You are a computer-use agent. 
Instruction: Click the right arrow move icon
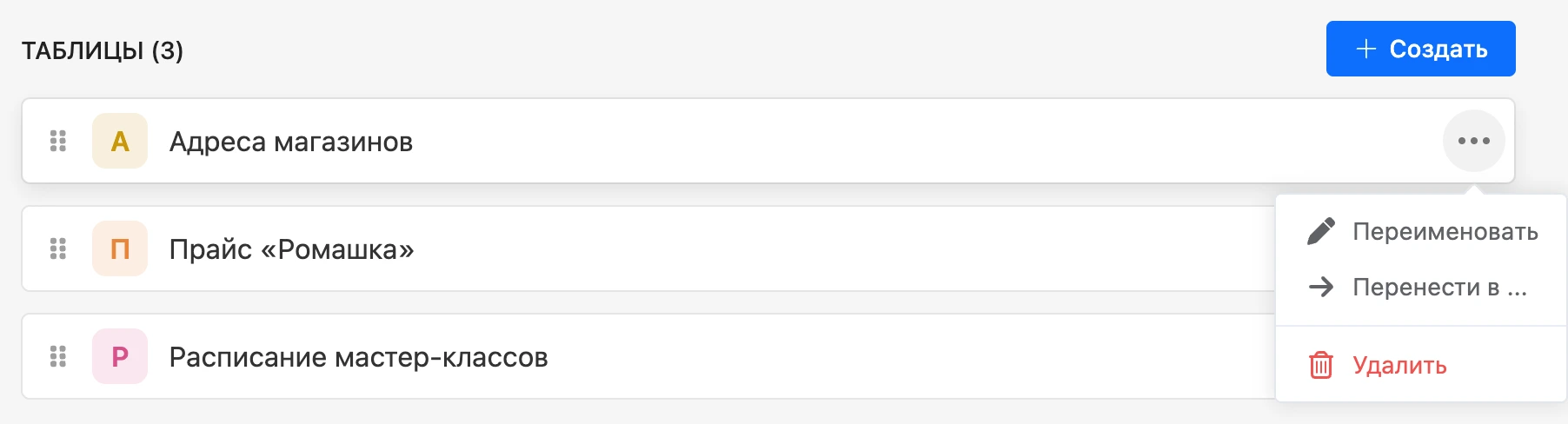1321,287
